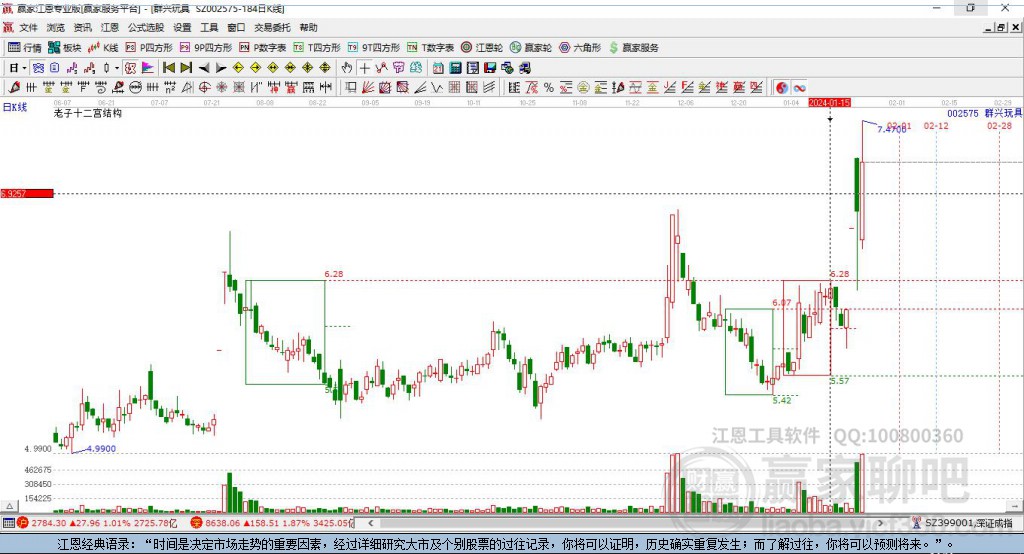Open the 资讯 menu
This screenshot has height=554, width=1024.
click(82, 27)
